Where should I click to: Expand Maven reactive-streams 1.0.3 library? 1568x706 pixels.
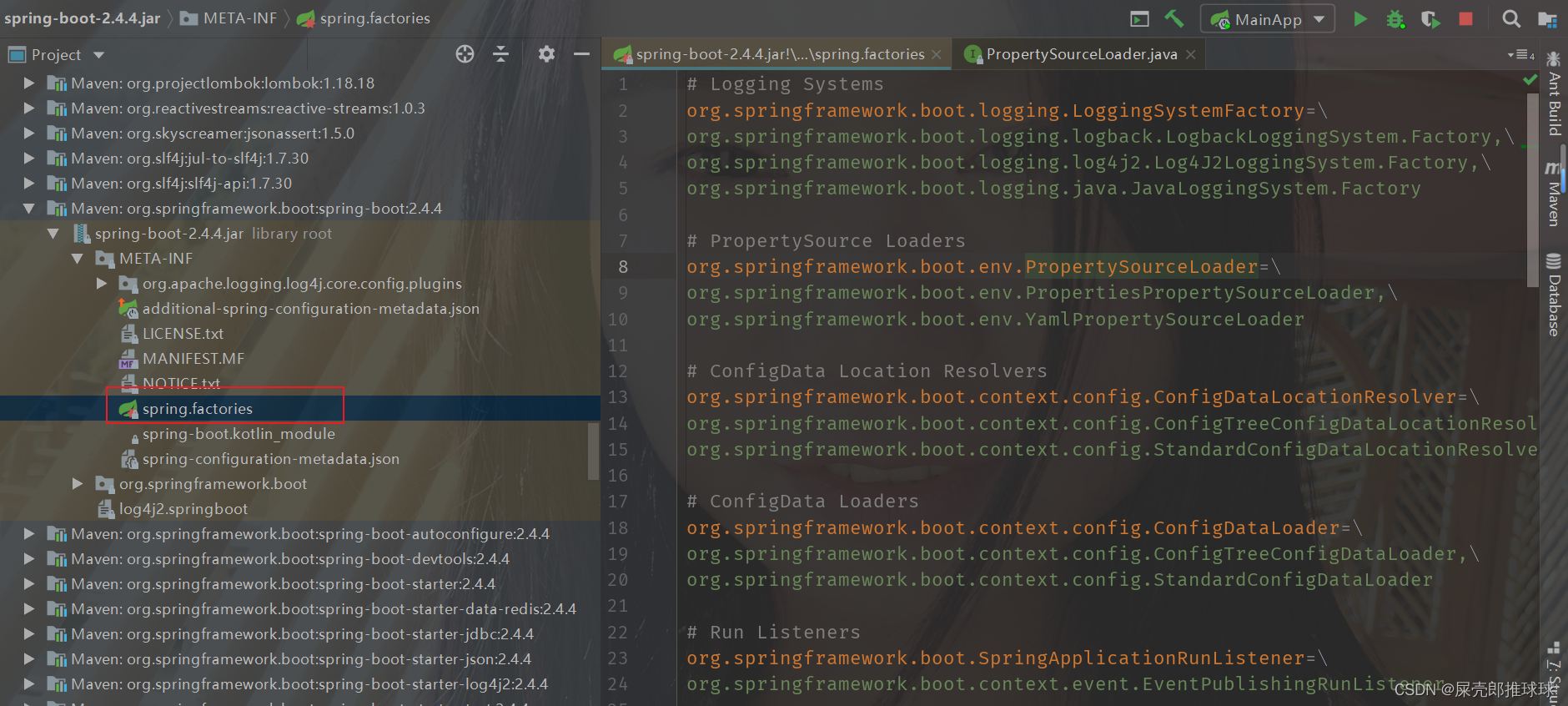point(29,108)
